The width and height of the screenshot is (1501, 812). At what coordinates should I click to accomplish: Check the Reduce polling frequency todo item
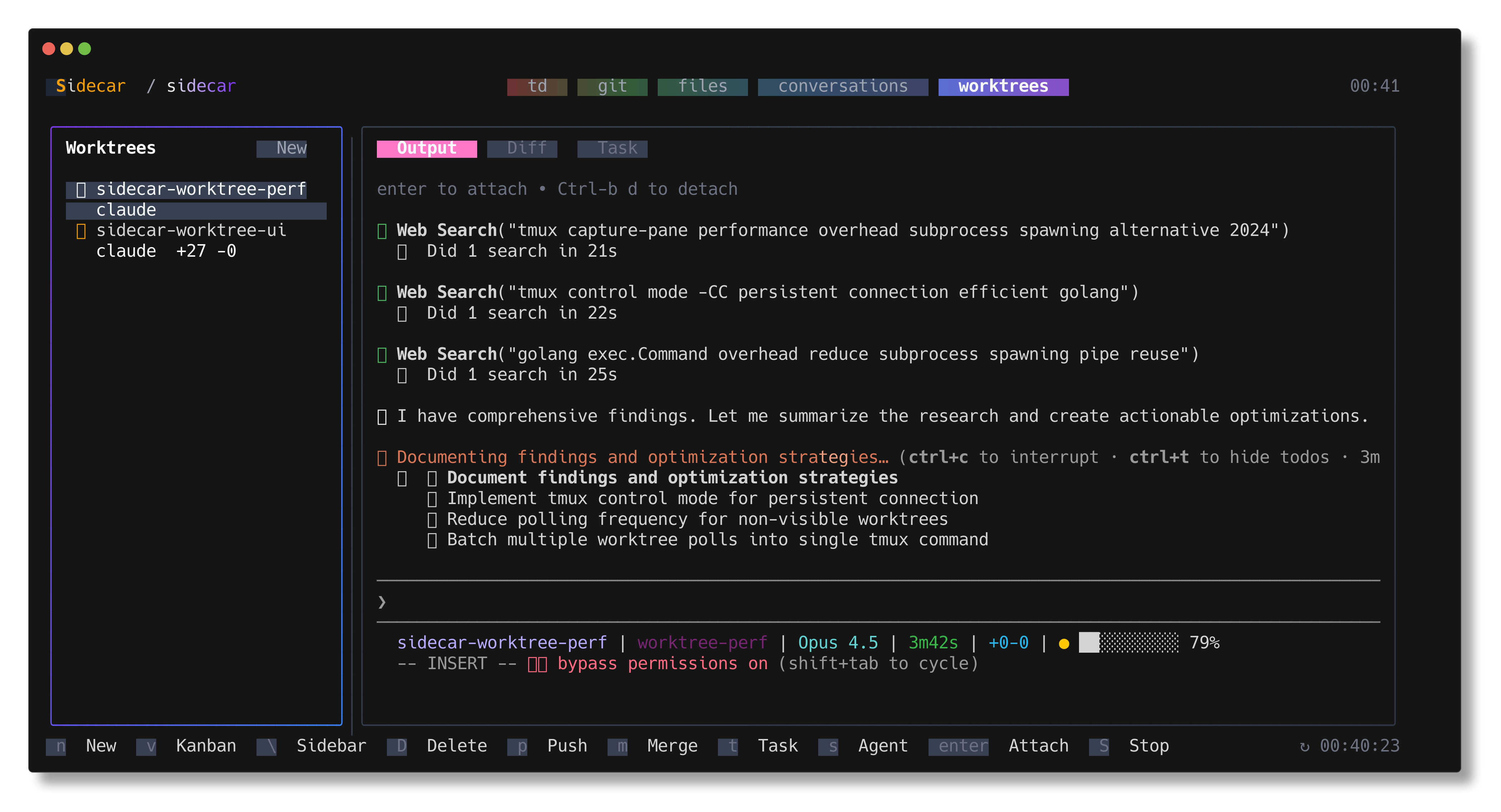[432, 519]
